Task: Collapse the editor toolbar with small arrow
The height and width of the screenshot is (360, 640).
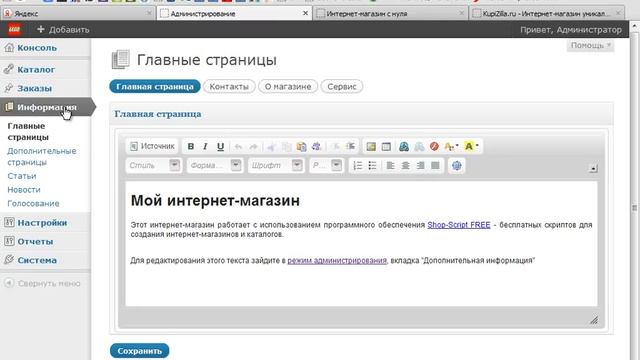Action: (593, 168)
